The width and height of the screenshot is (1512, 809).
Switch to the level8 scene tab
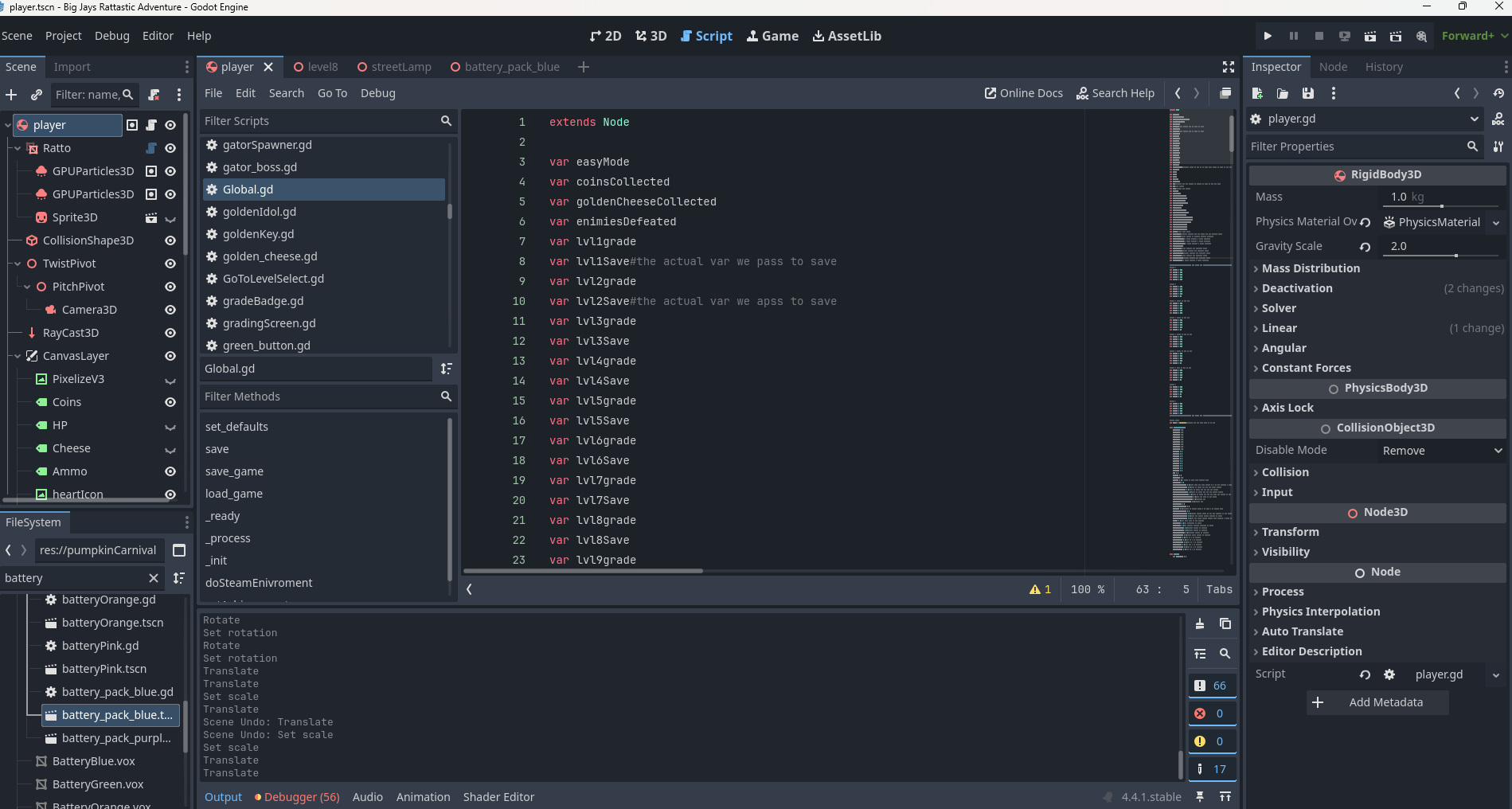coord(316,67)
